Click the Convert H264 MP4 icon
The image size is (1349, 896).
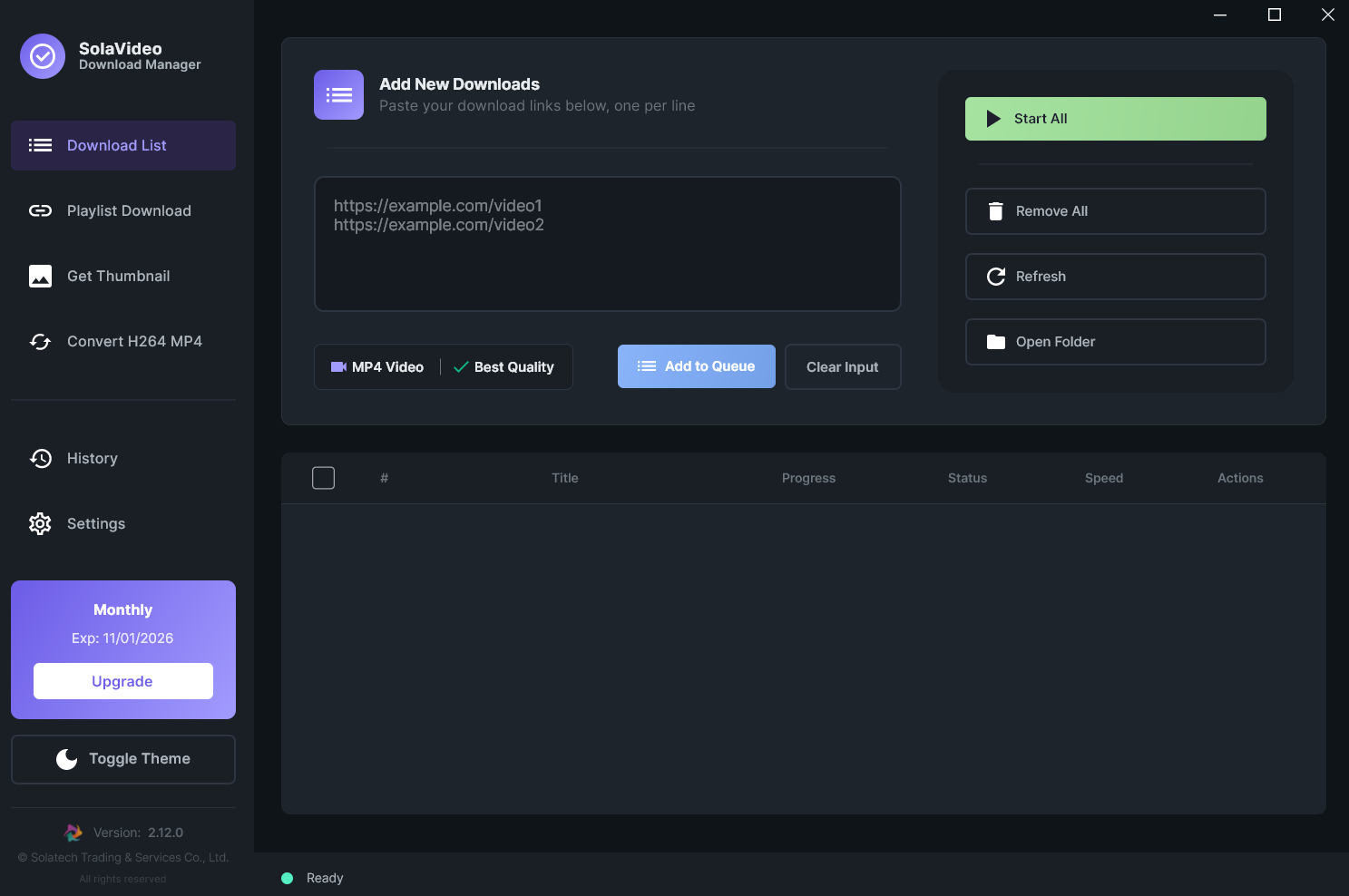click(x=40, y=342)
